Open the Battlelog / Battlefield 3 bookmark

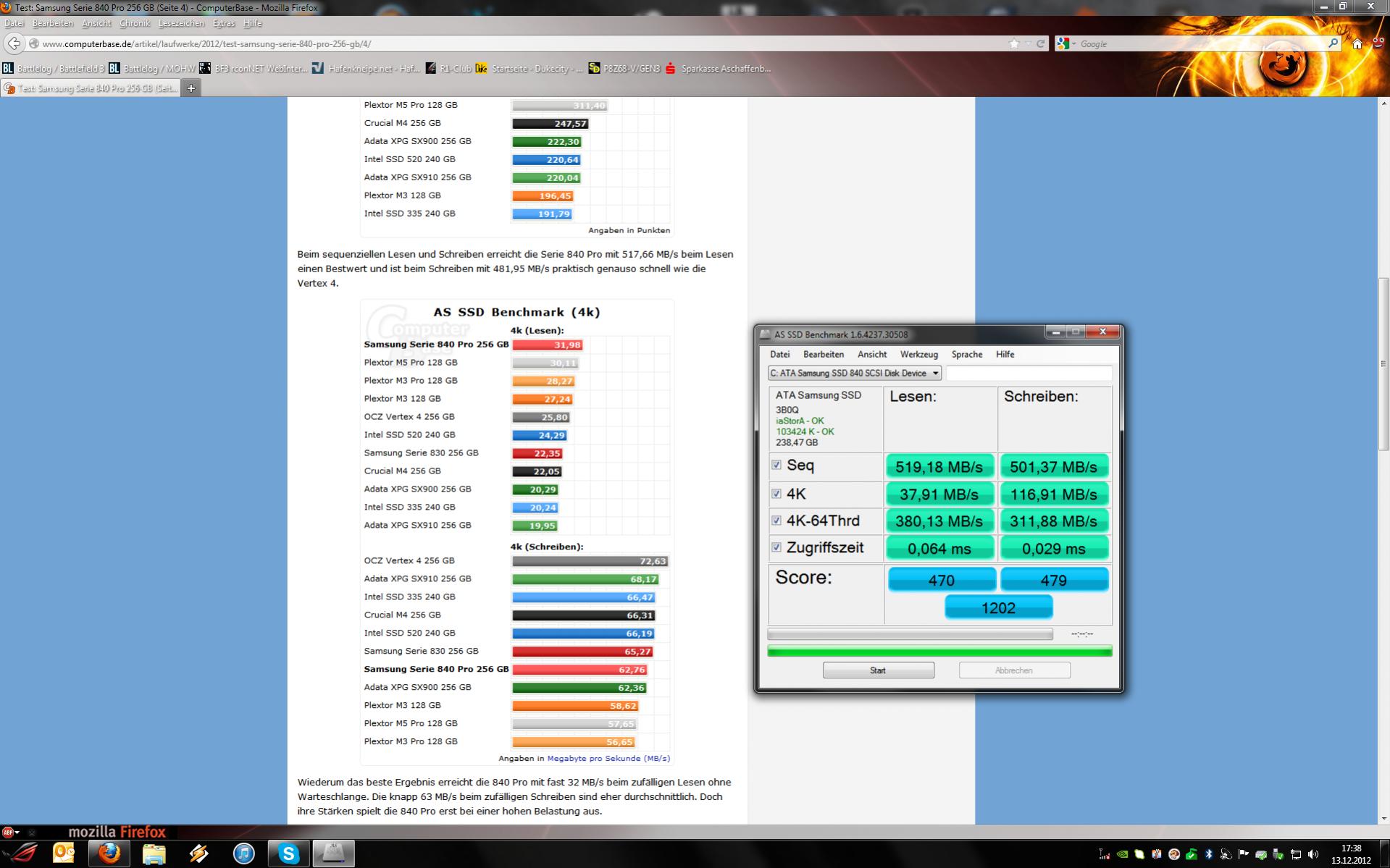(x=54, y=69)
